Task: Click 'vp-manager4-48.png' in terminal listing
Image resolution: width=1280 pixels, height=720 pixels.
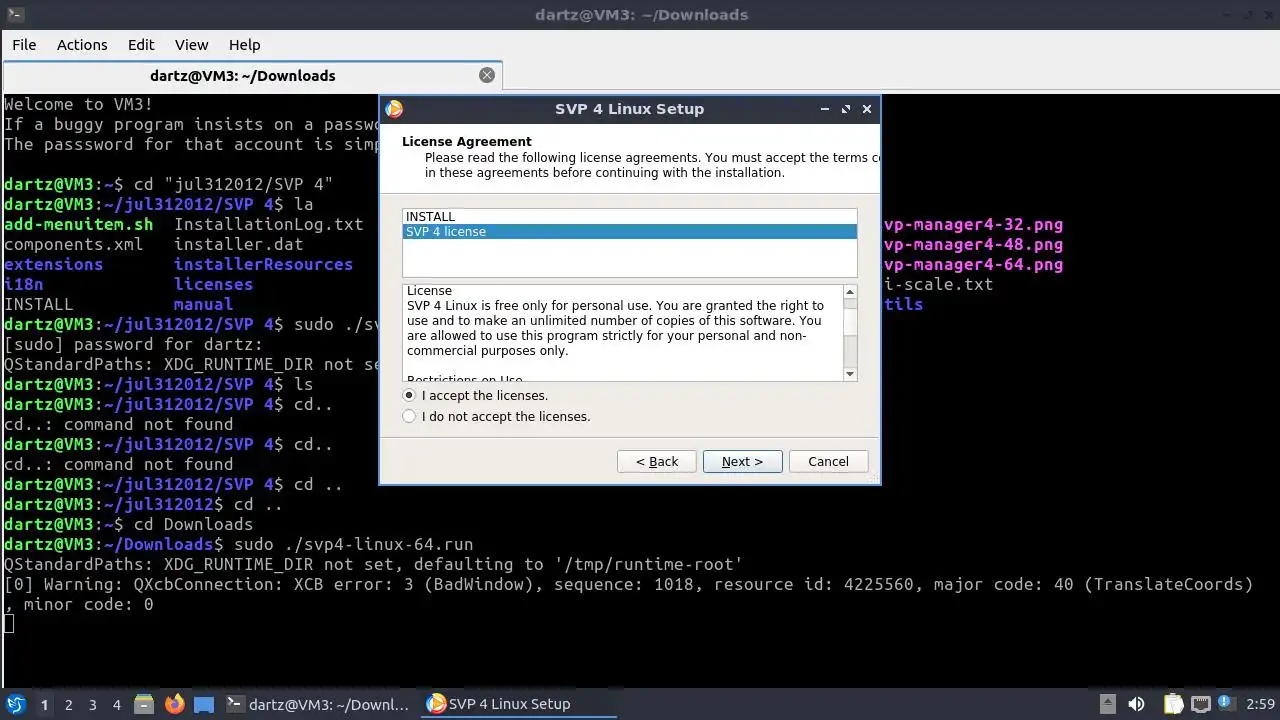Action: point(973,244)
